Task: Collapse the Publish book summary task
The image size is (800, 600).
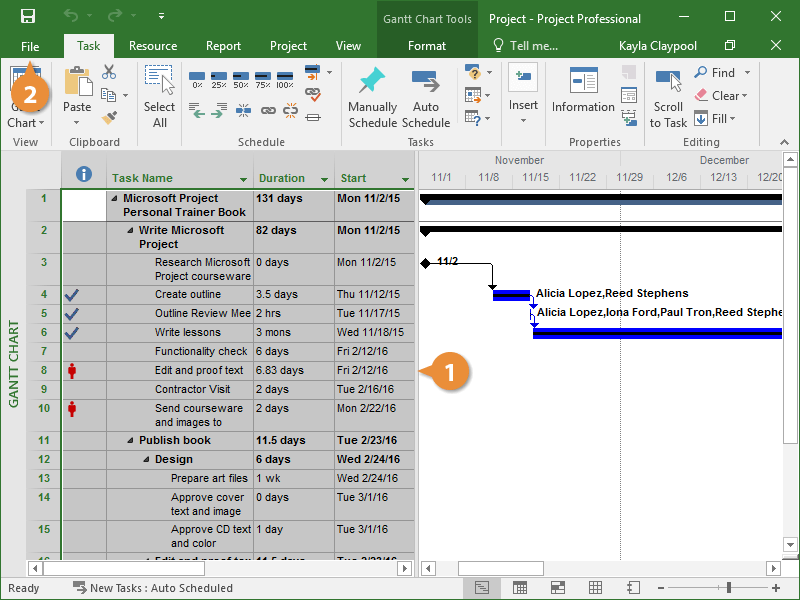Action: coord(130,441)
